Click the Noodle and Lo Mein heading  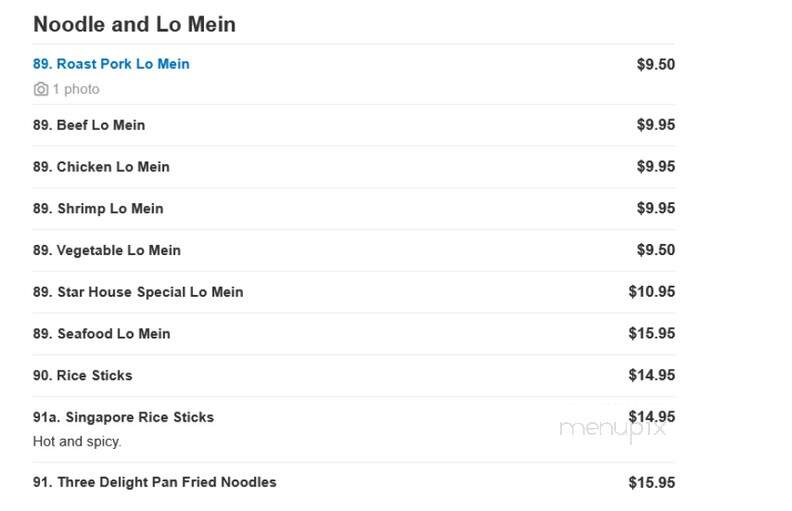(x=134, y=24)
